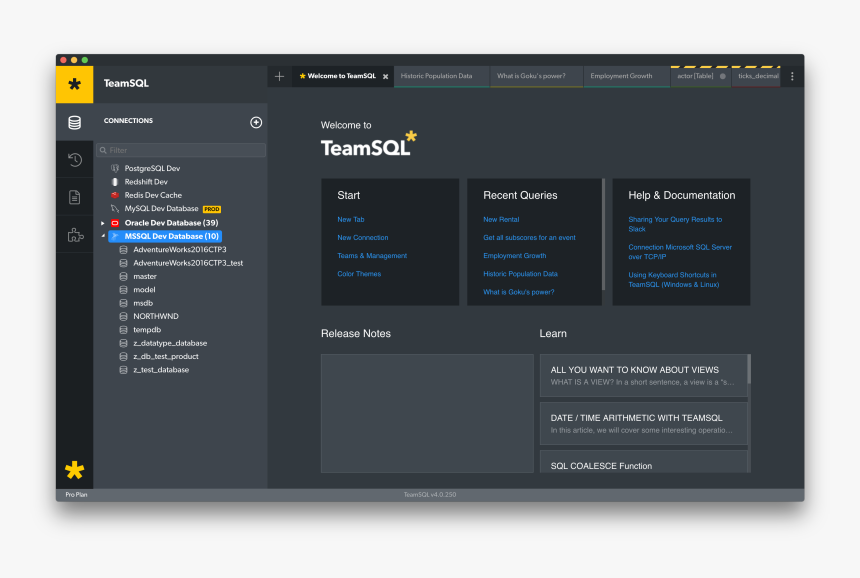
Task: Open Historic Population Data recent query link
Action: [520, 274]
